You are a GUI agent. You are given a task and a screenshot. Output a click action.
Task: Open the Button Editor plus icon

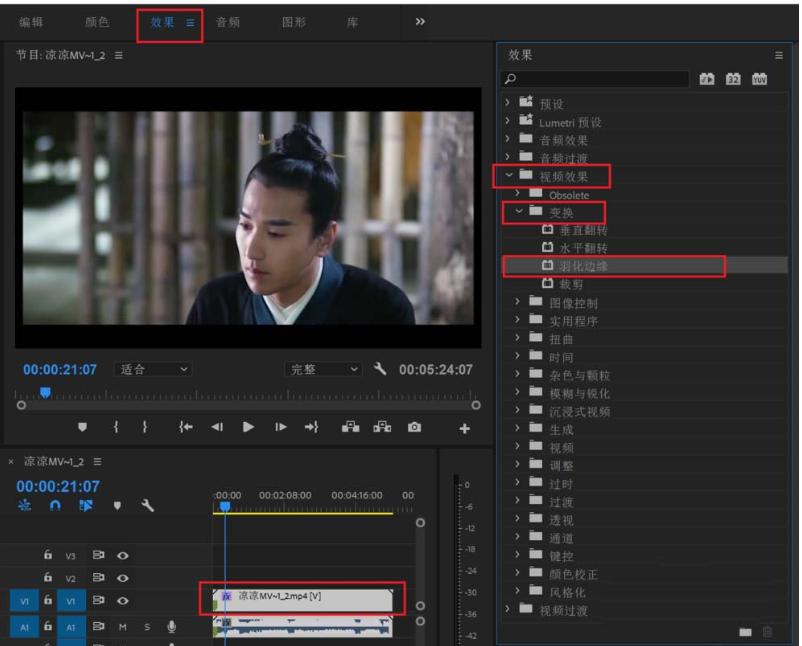coord(464,428)
